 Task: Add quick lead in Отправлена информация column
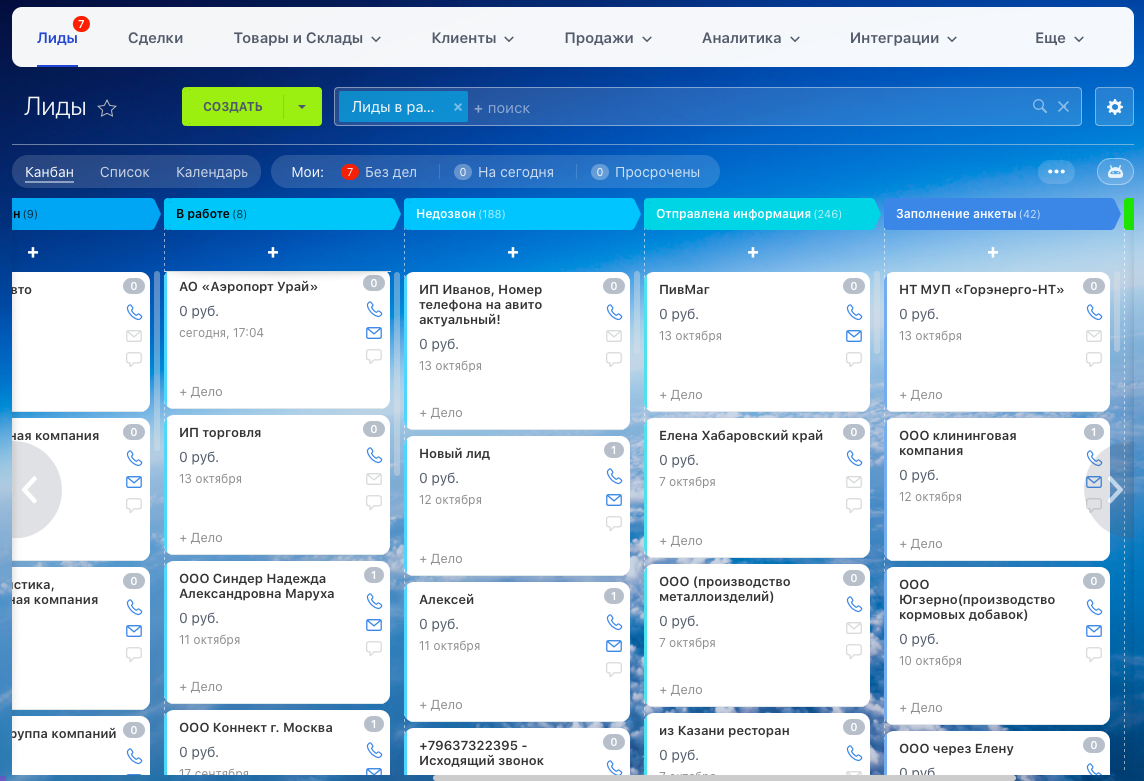(x=753, y=253)
